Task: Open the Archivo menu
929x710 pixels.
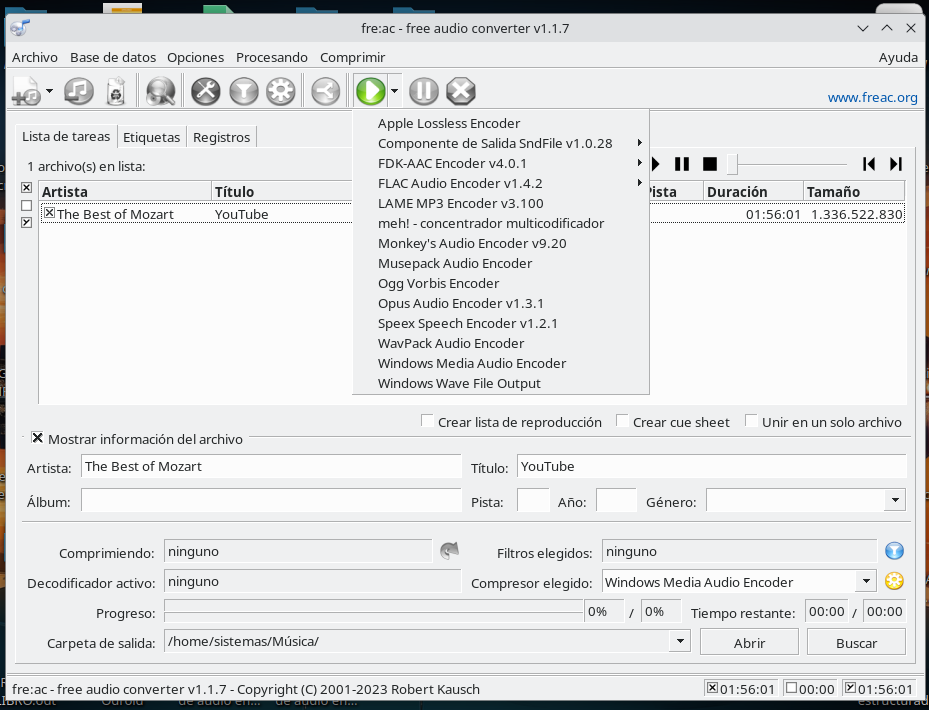Action: 35,57
